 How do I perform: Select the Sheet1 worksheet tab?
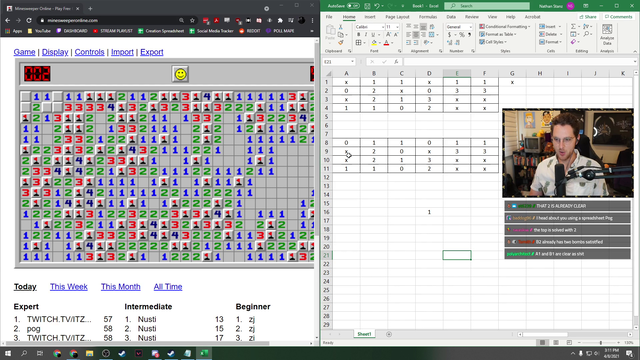click(364, 334)
